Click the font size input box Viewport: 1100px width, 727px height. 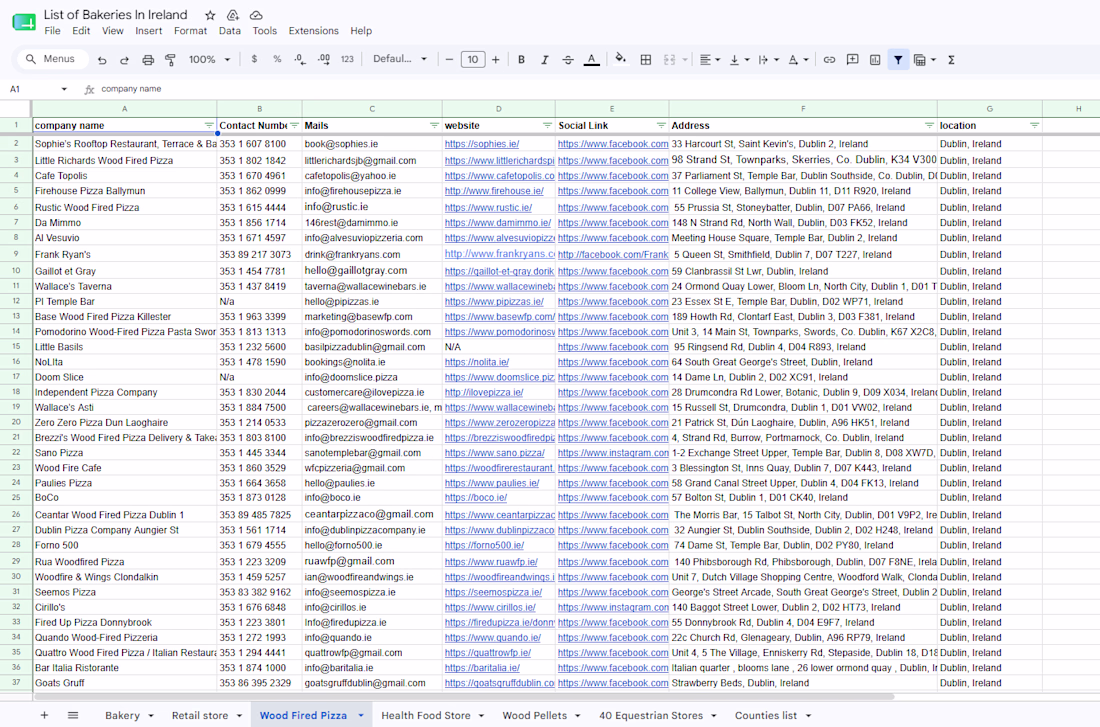[x=473, y=60]
